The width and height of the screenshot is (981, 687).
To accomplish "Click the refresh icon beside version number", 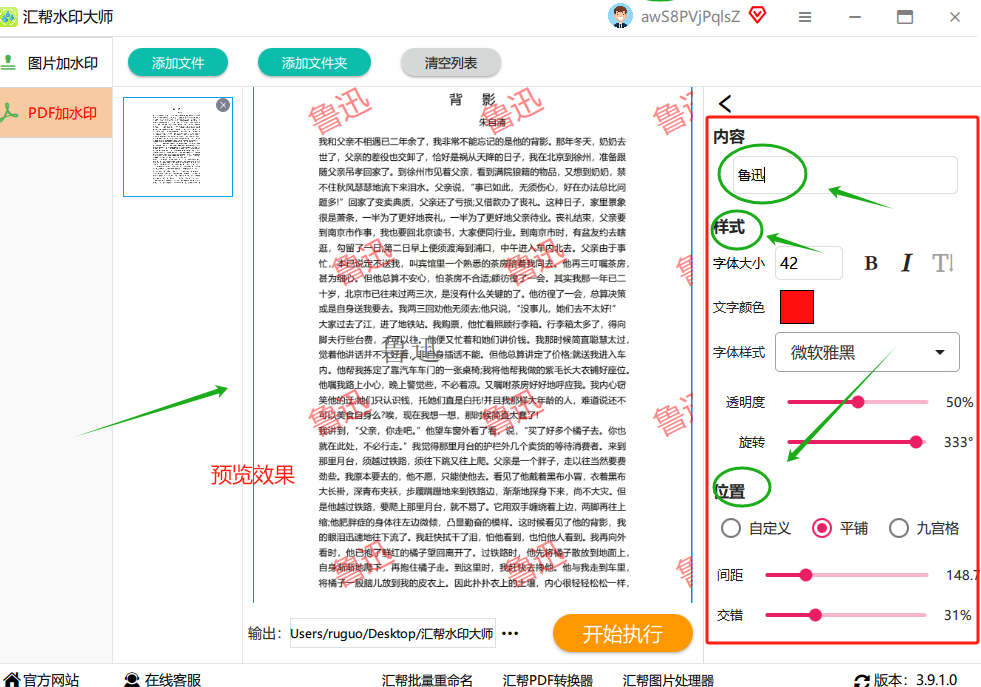I will 862,680.
